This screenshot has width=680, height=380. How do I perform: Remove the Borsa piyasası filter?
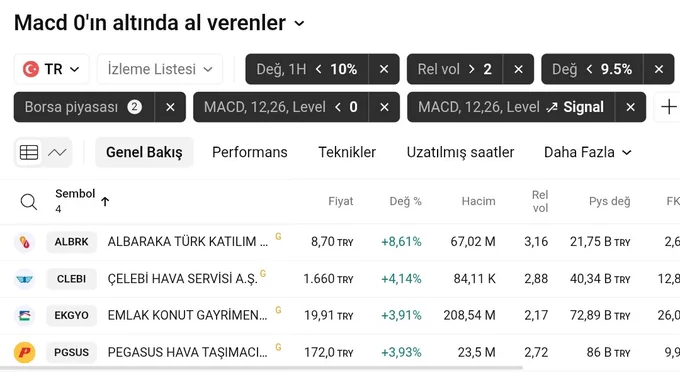[x=170, y=107]
